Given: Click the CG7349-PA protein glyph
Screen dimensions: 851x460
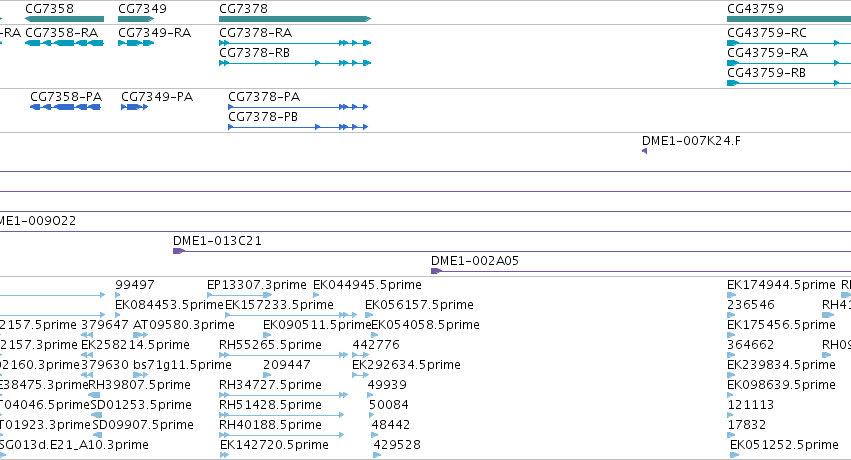Looking at the screenshot, I should pos(134,107).
